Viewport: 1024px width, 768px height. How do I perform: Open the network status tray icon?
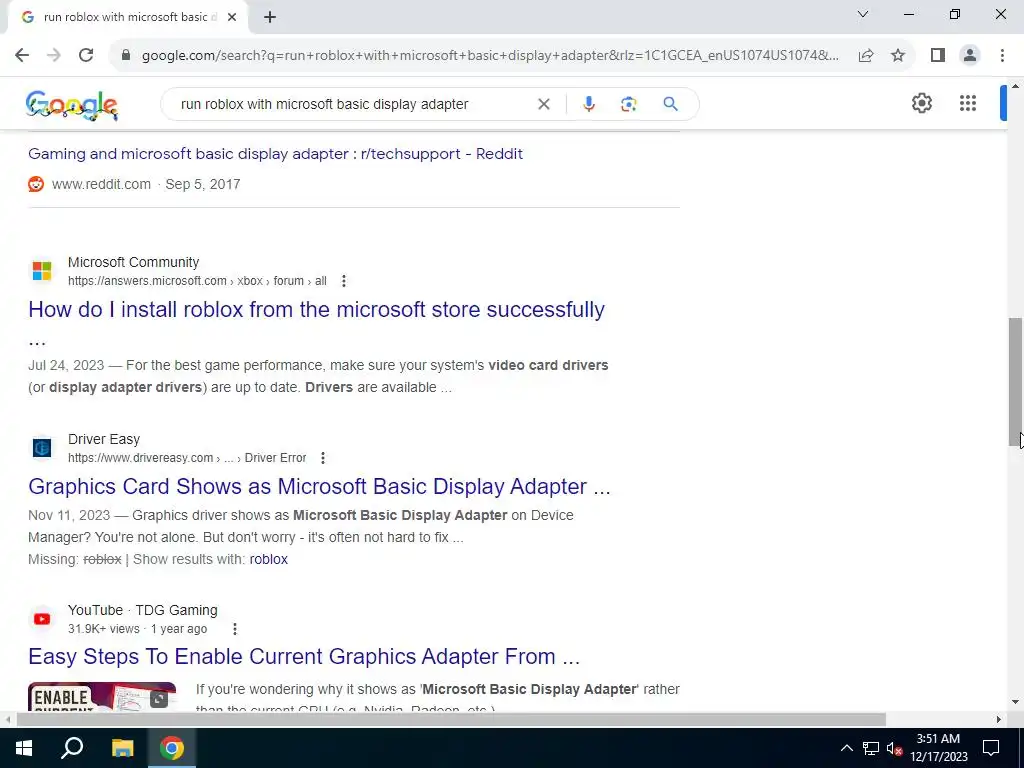pos(871,748)
